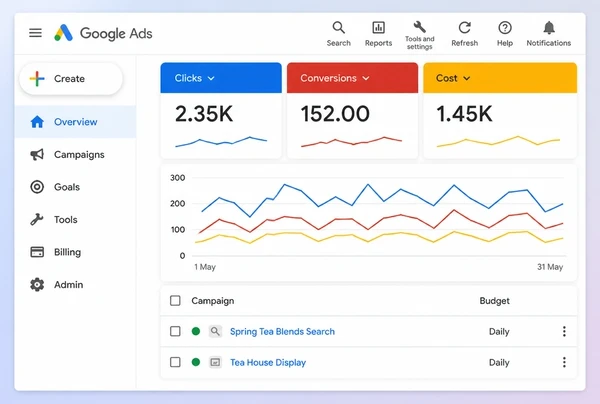Open more options for Spring Tea Blends Search
The width and height of the screenshot is (600, 404).
pos(564,331)
